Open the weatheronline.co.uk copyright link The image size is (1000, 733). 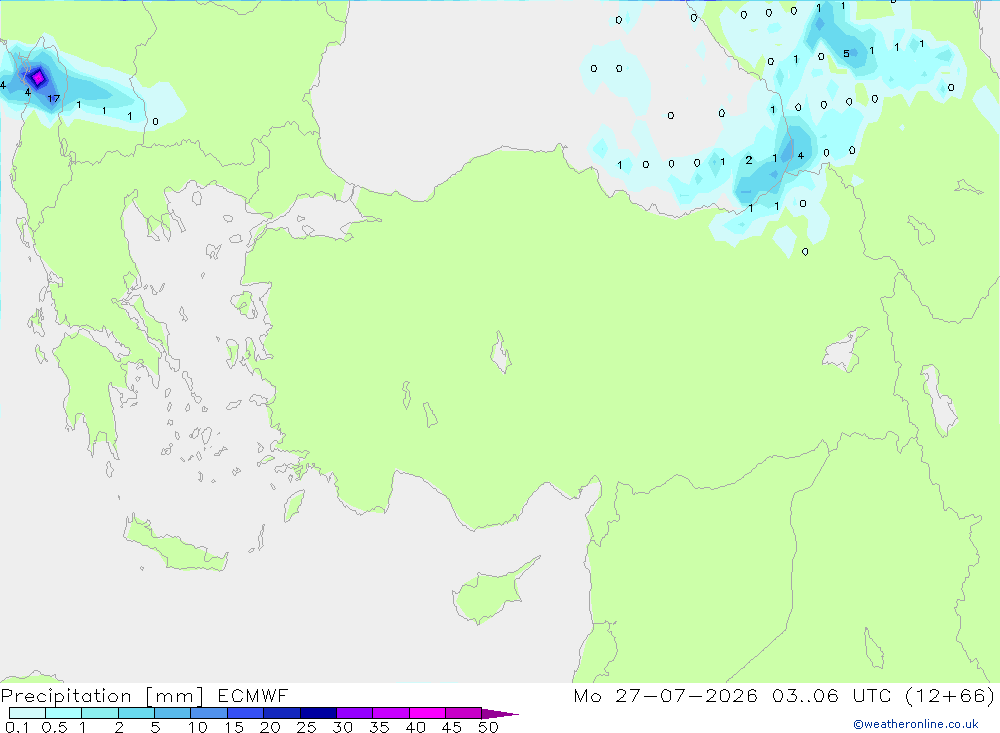click(916, 724)
